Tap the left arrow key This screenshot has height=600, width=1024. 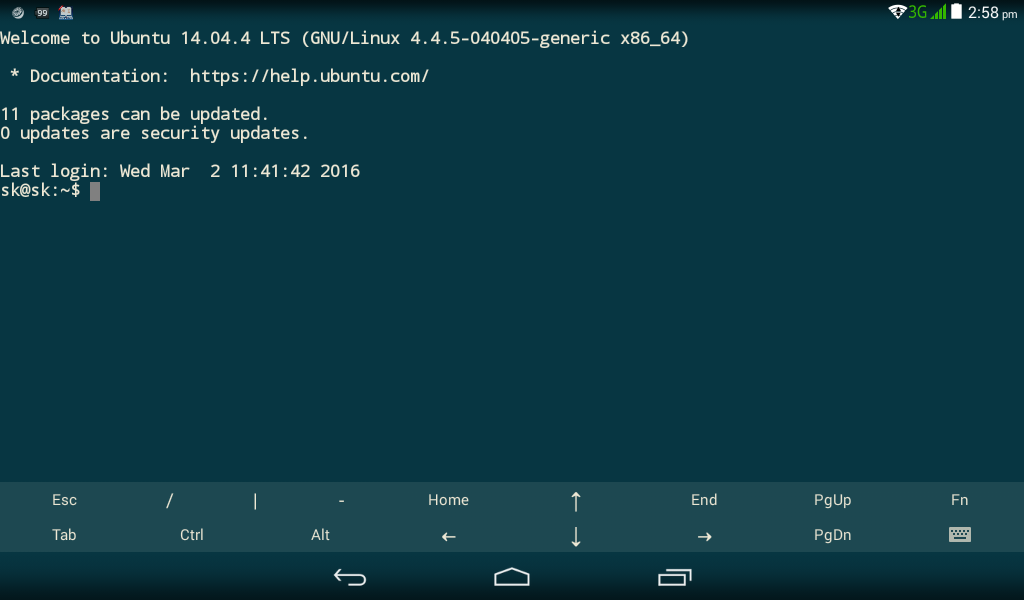tap(448, 536)
